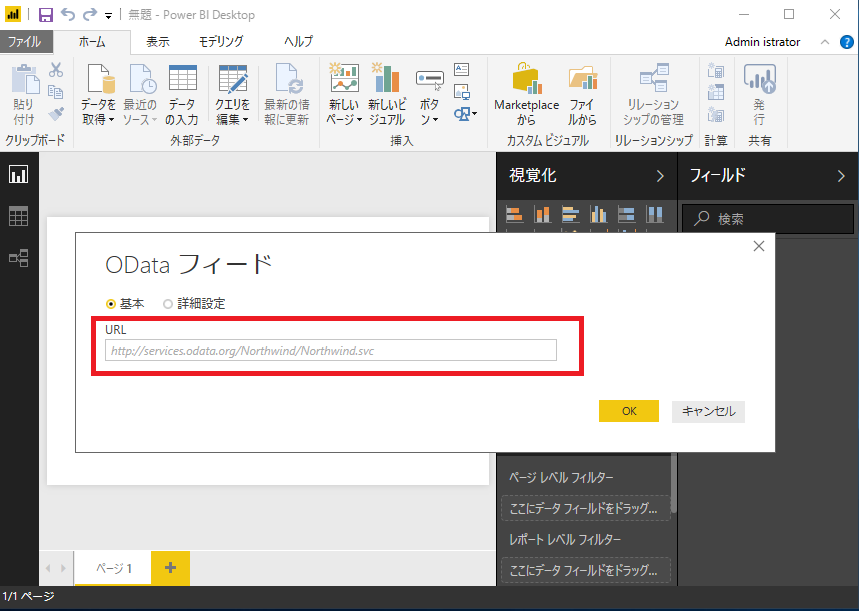Switch to the モデリング ribbon tab
Image resolution: width=859 pixels, height=611 pixels.
(x=221, y=42)
